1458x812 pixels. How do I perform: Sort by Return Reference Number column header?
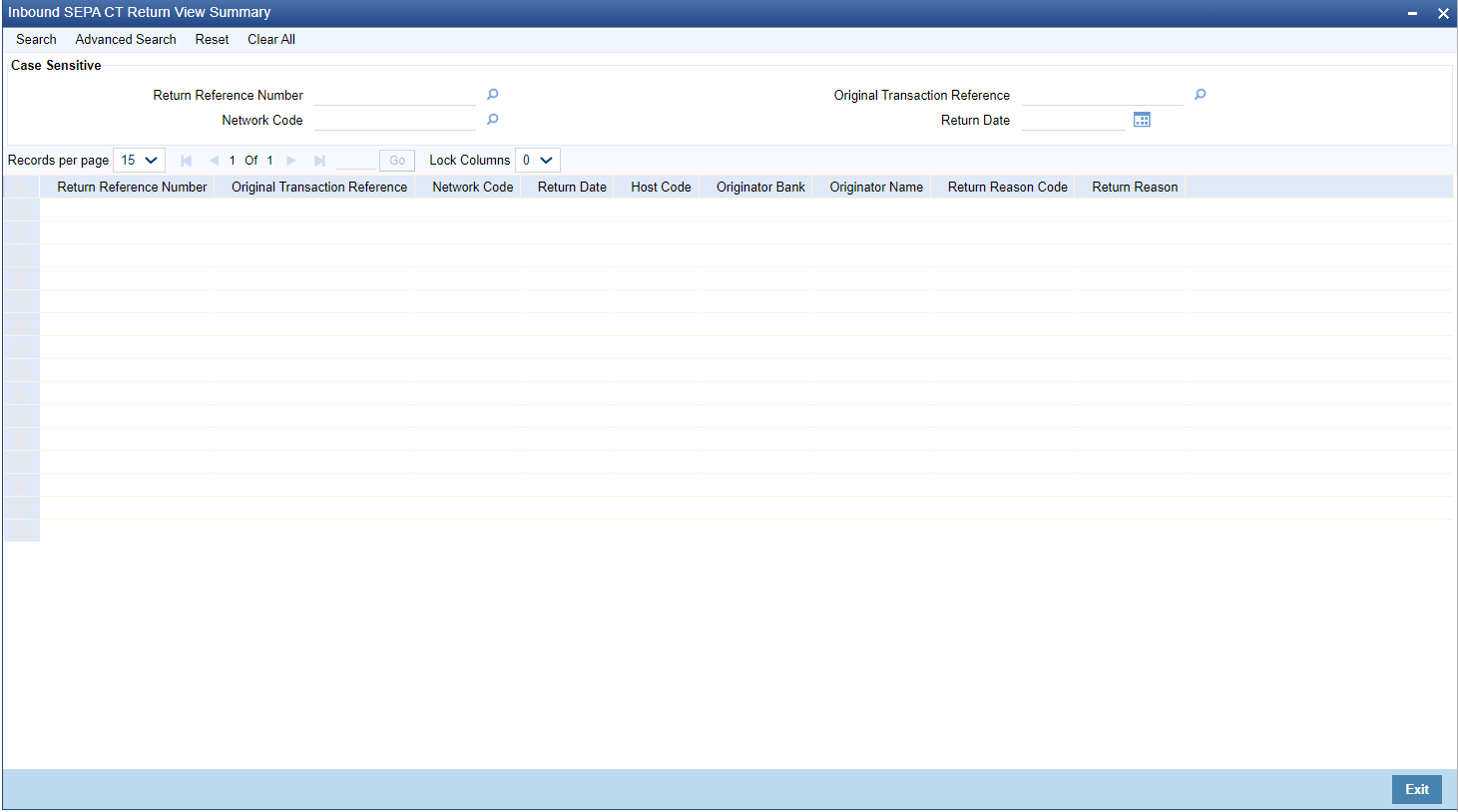[x=132, y=188]
